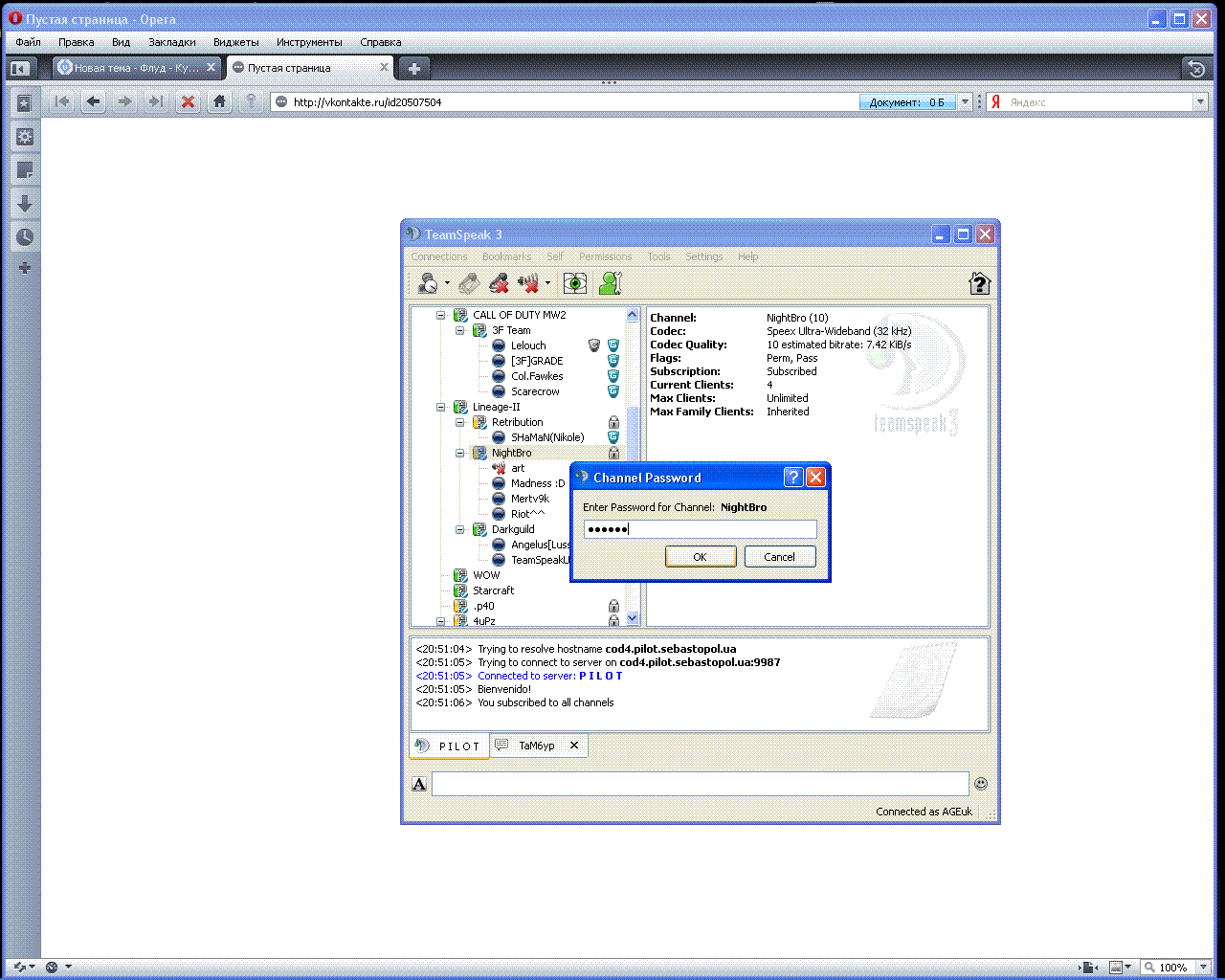The width and height of the screenshot is (1225, 980).
Task: Open a new Opera tab with plus button
Action: (413, 68)
